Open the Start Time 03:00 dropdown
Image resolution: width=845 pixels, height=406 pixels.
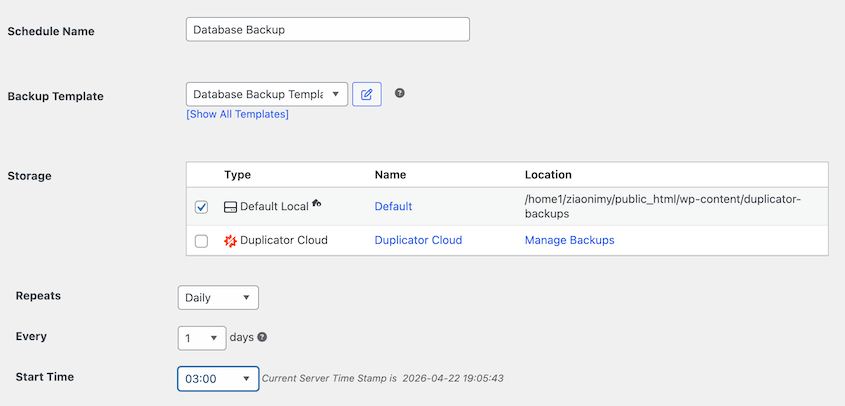218,379
